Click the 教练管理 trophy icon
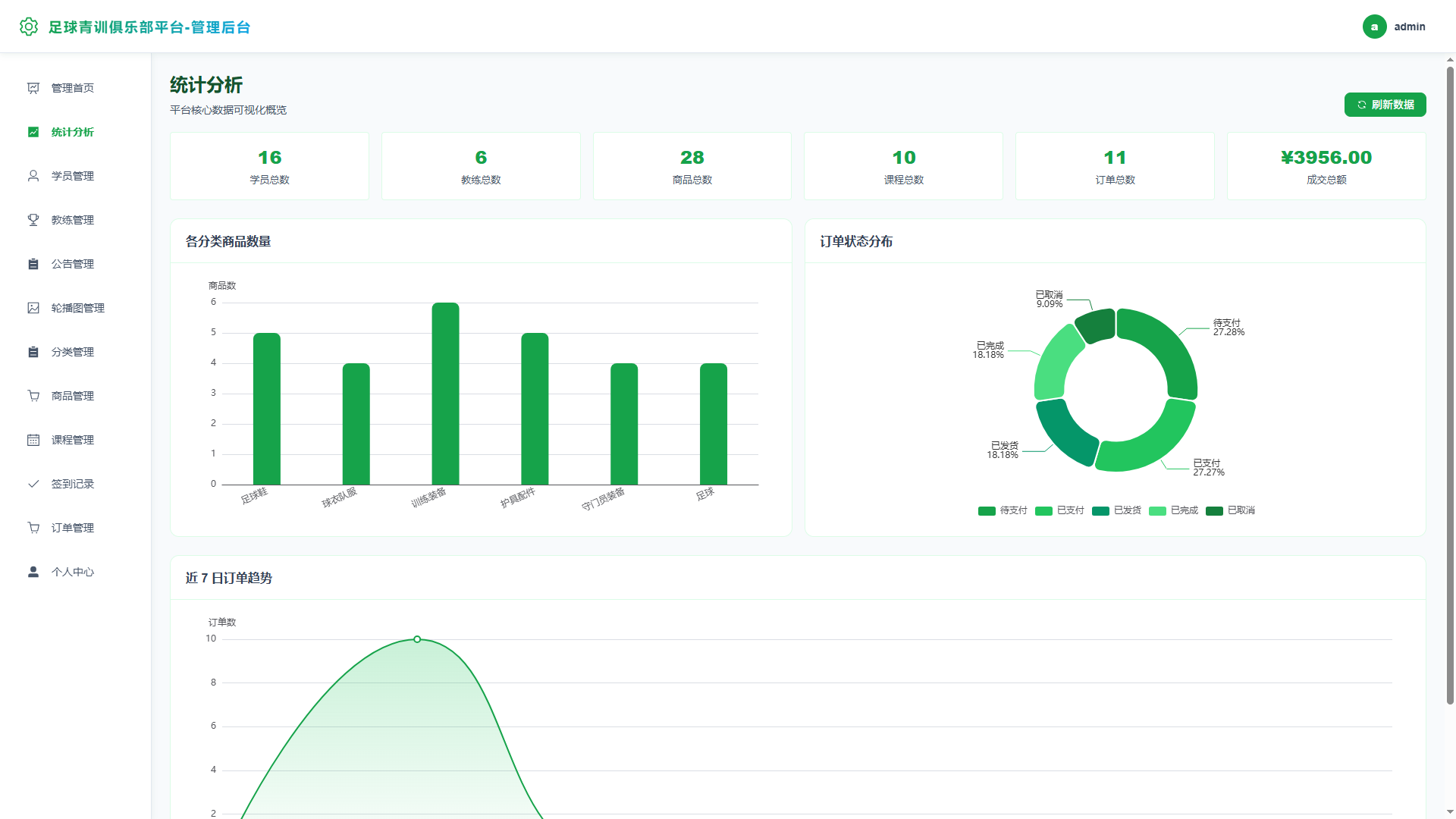The width and height of the screenshot is (1456, 819). tap(33, 220)
